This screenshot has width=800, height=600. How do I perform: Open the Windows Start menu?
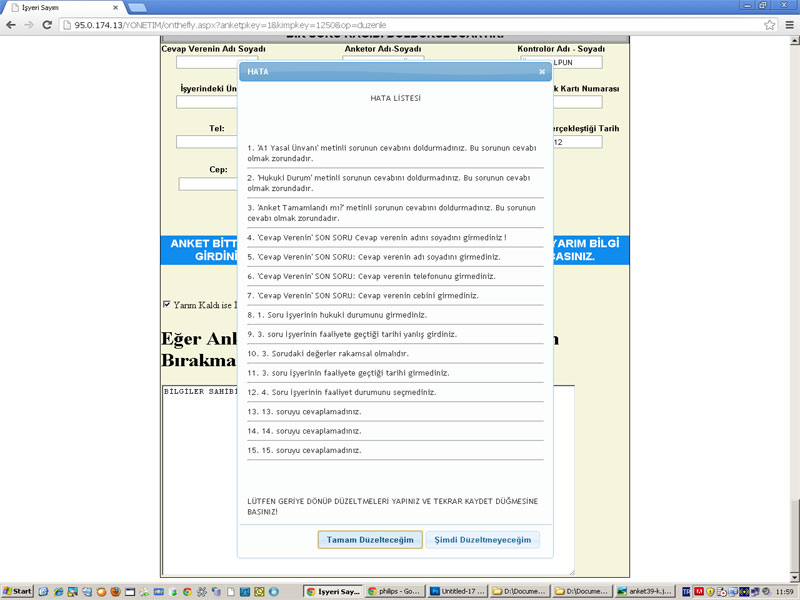coord(17,591)
